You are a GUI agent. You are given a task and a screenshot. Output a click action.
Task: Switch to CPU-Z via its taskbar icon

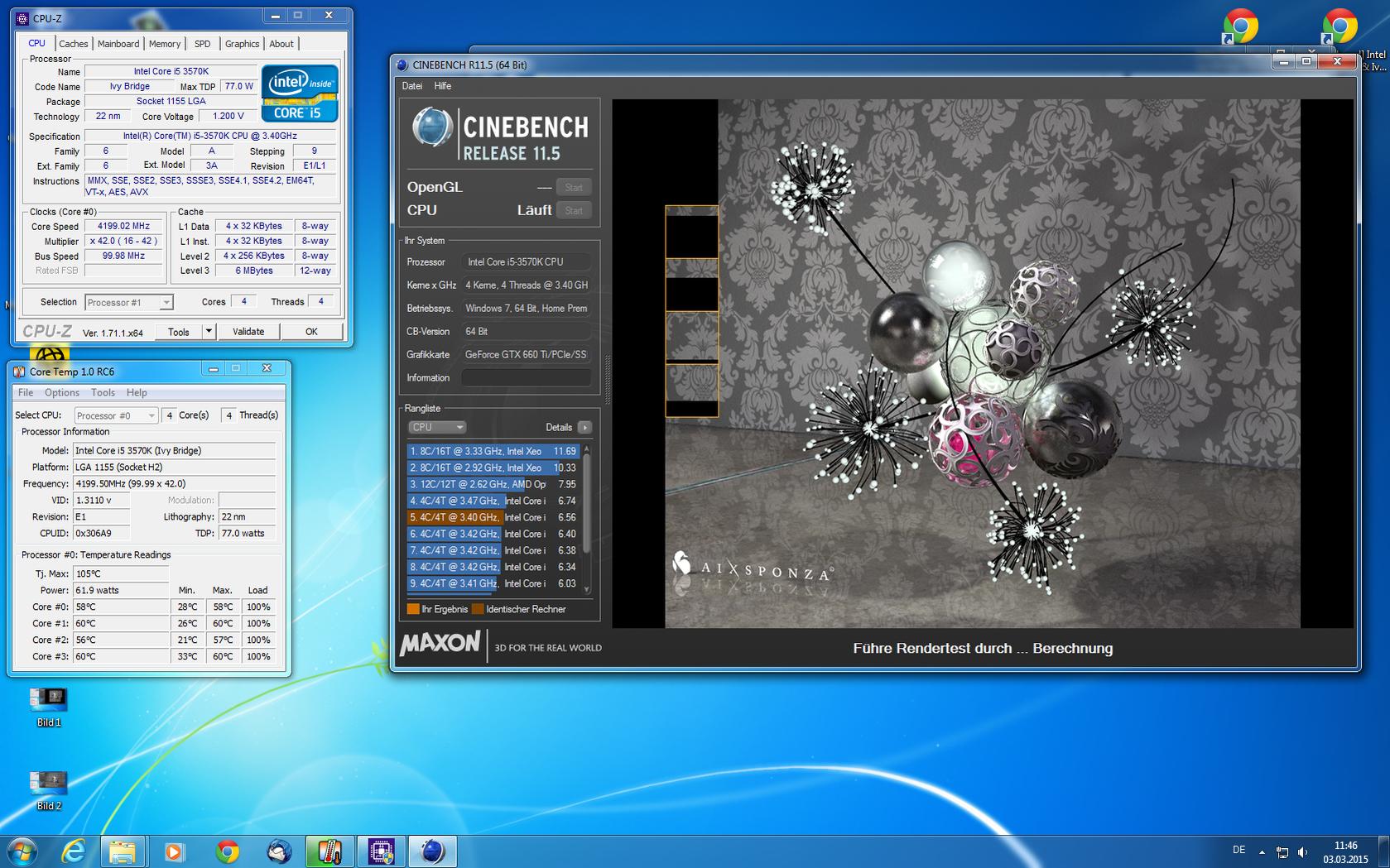coord(381,851)
